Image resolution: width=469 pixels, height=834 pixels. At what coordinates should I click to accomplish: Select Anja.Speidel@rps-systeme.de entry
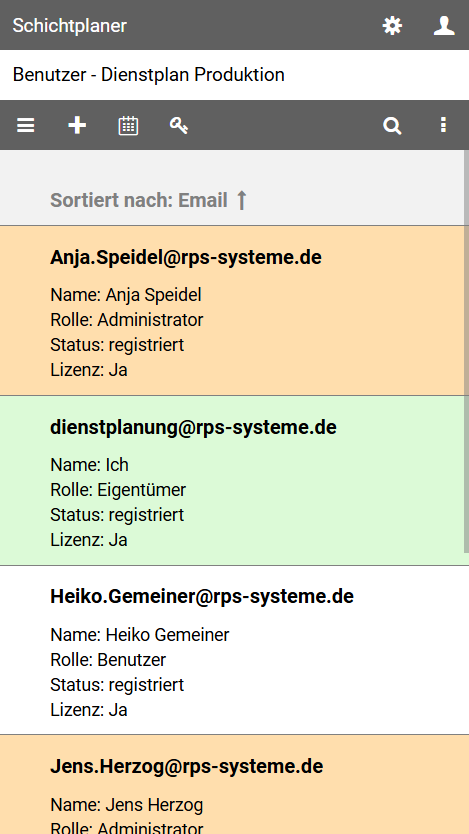pyautogui.click(x=232, y=311)
